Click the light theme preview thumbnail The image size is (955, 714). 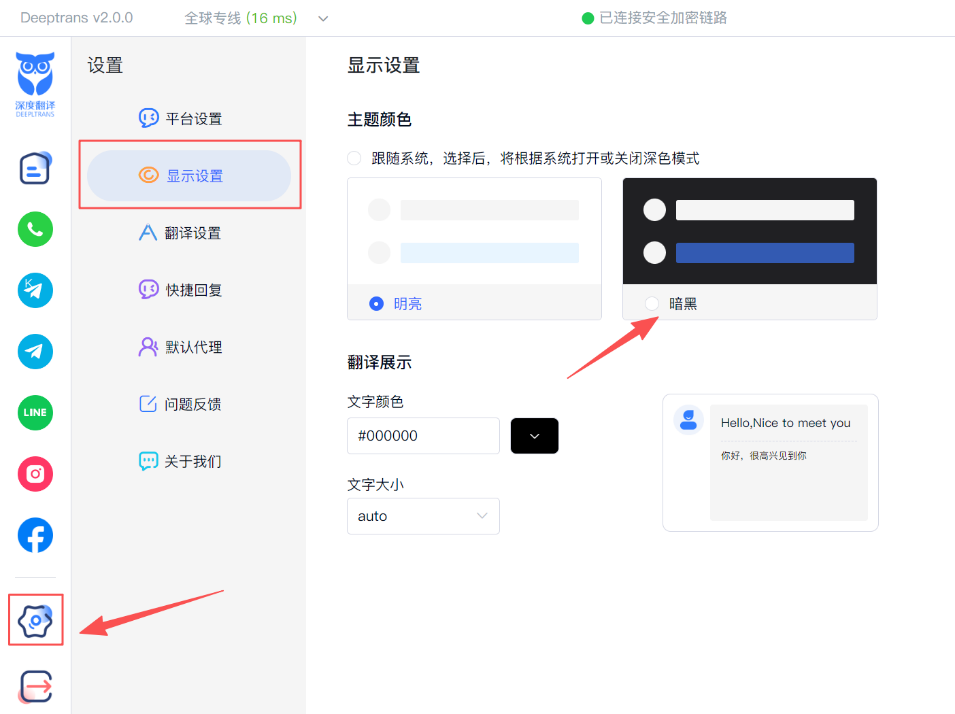pos(474,231)
